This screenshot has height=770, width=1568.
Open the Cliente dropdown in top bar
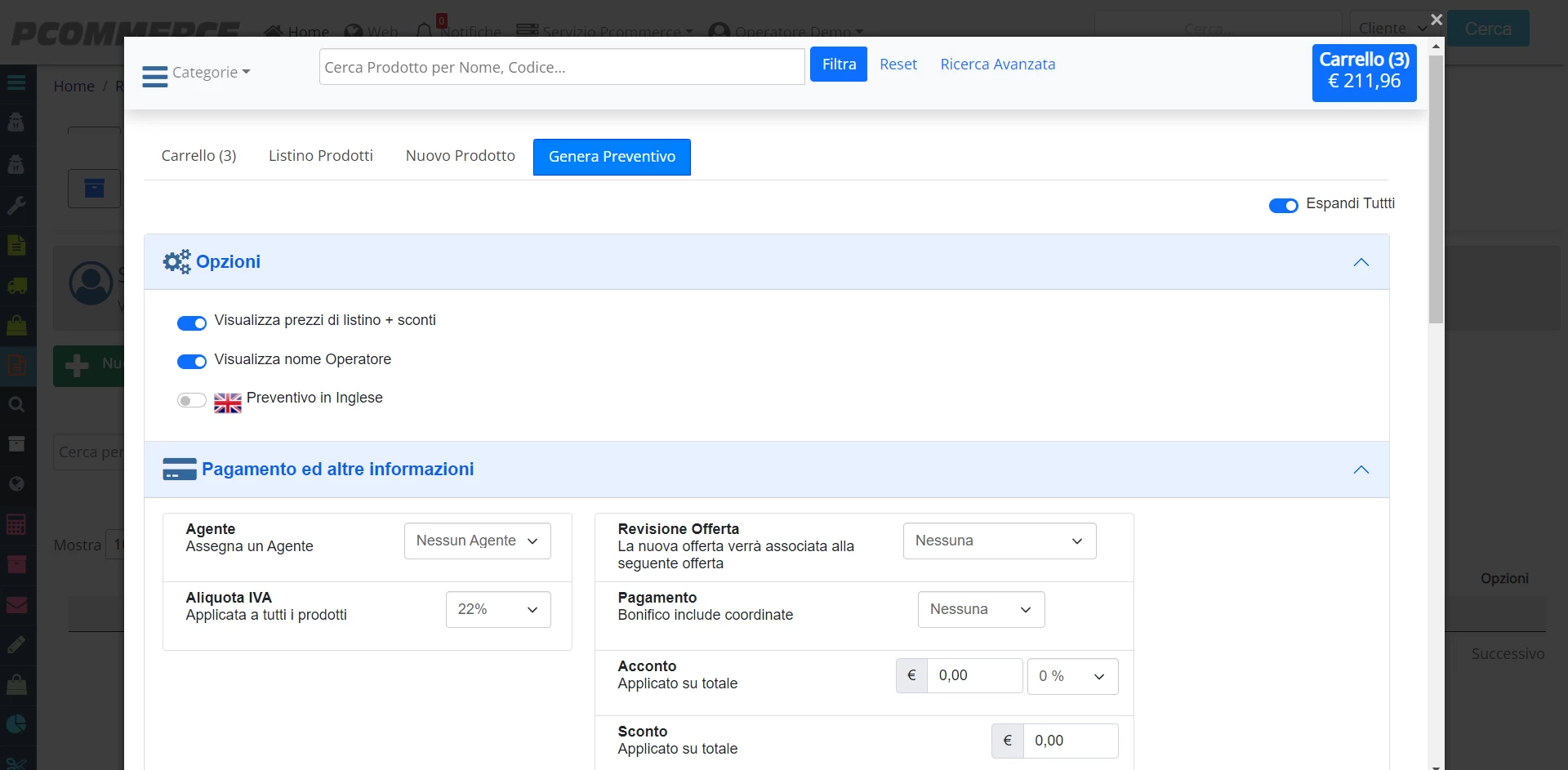point(1393,29)
